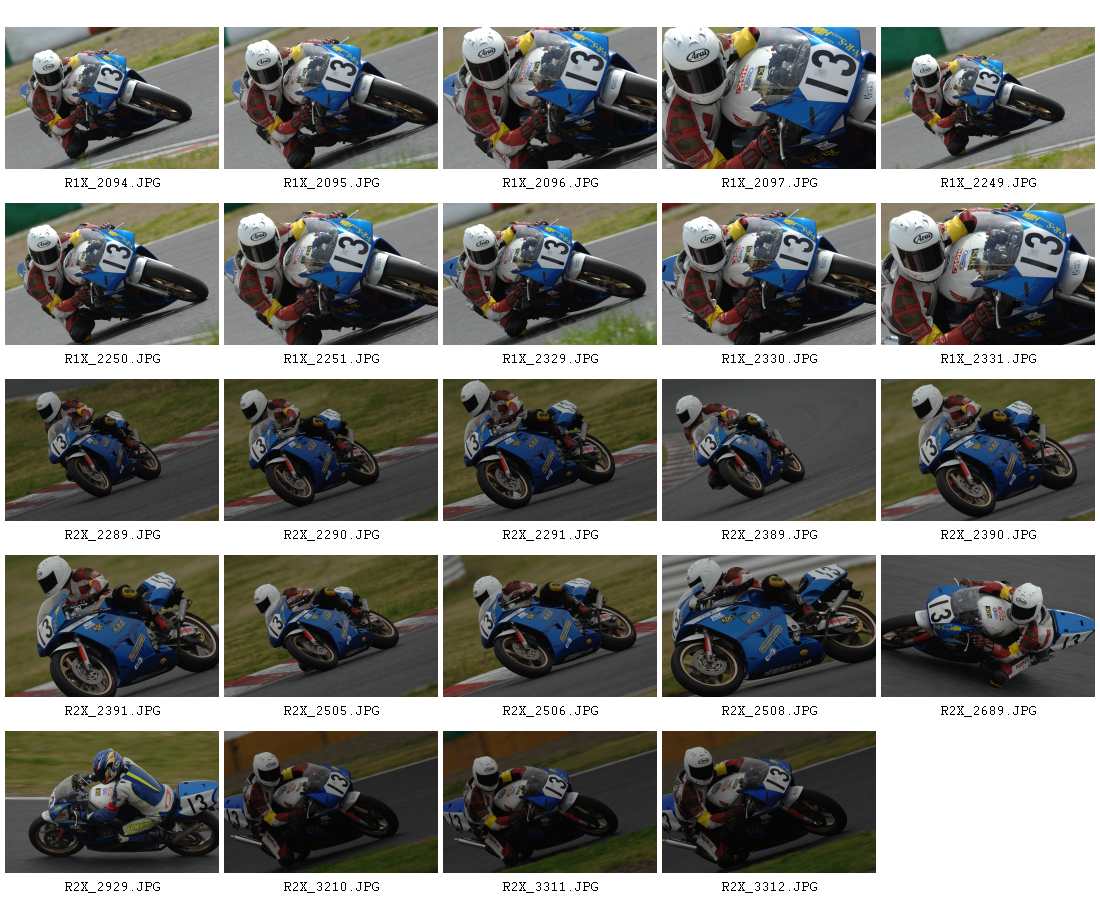Screen dimensions: 1100x900
Task: Open thumbnail R1X_2094.JPG
Action: (x=112, y=98)
